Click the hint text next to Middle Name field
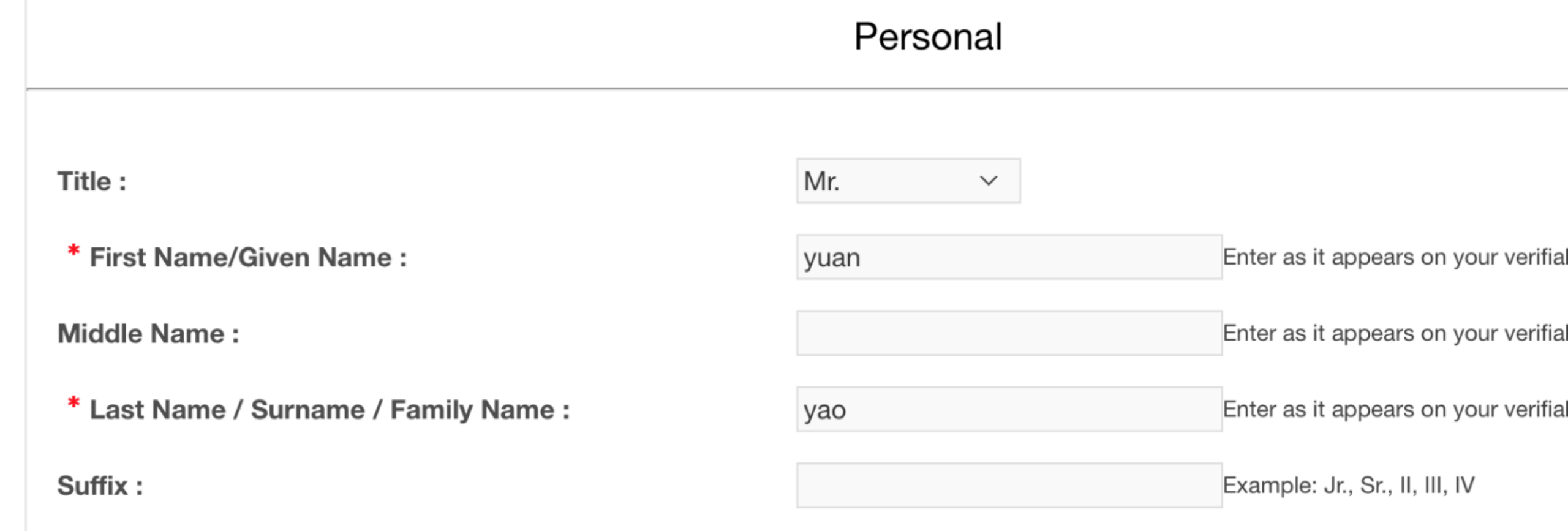The width and height of the screenshot is (1568, 531). [x=1395, y=333]
